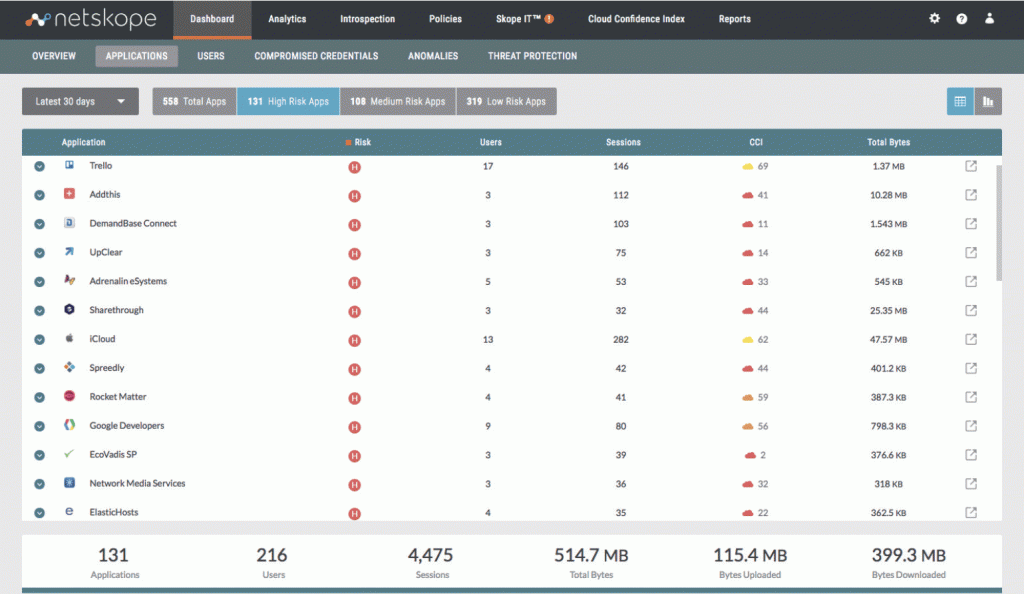The image size is (1024, 594).
Task: Go to the Dashboard menu item
Action: [212, 19]
